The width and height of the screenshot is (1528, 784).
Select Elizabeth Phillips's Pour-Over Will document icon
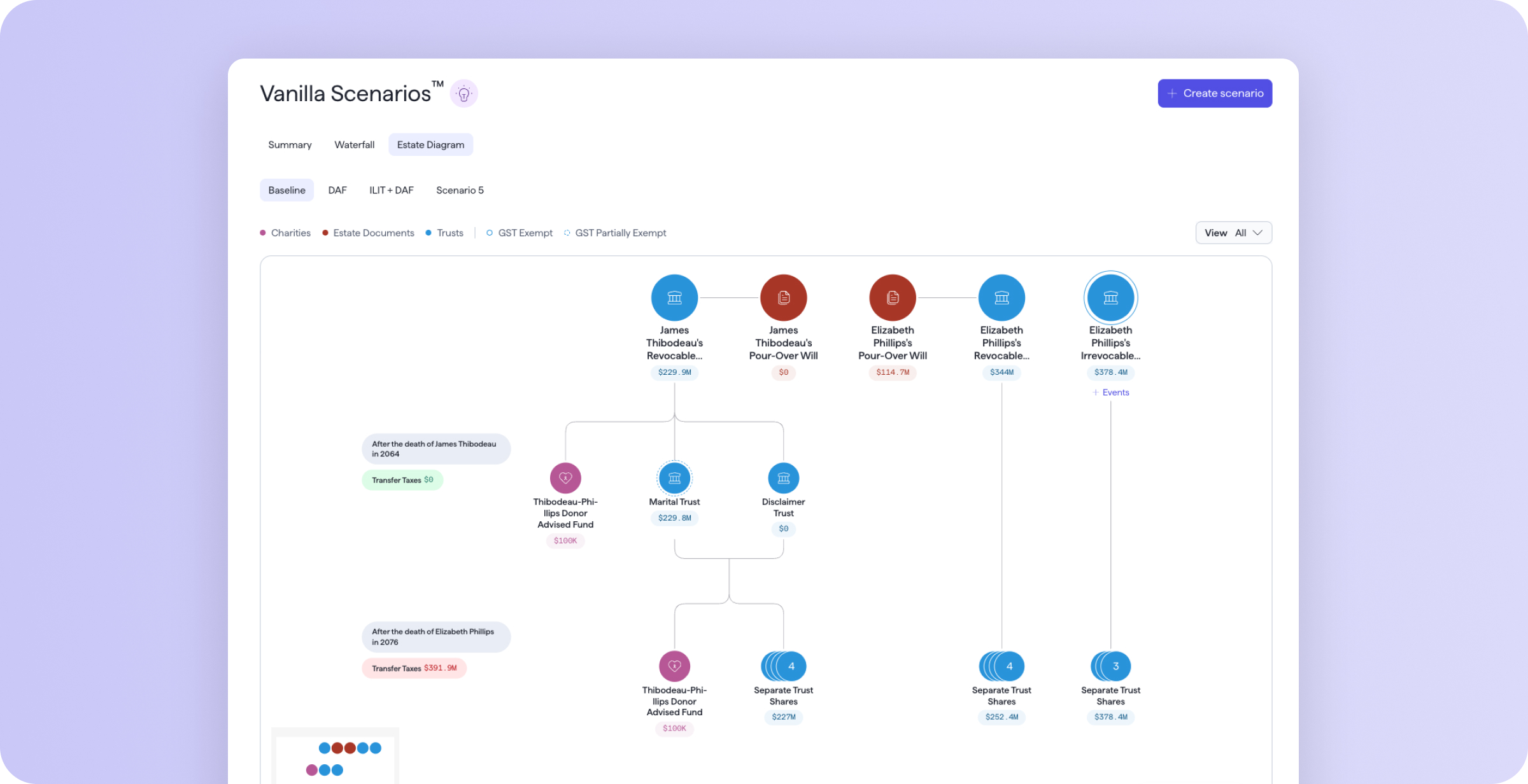tap(893, 297)
